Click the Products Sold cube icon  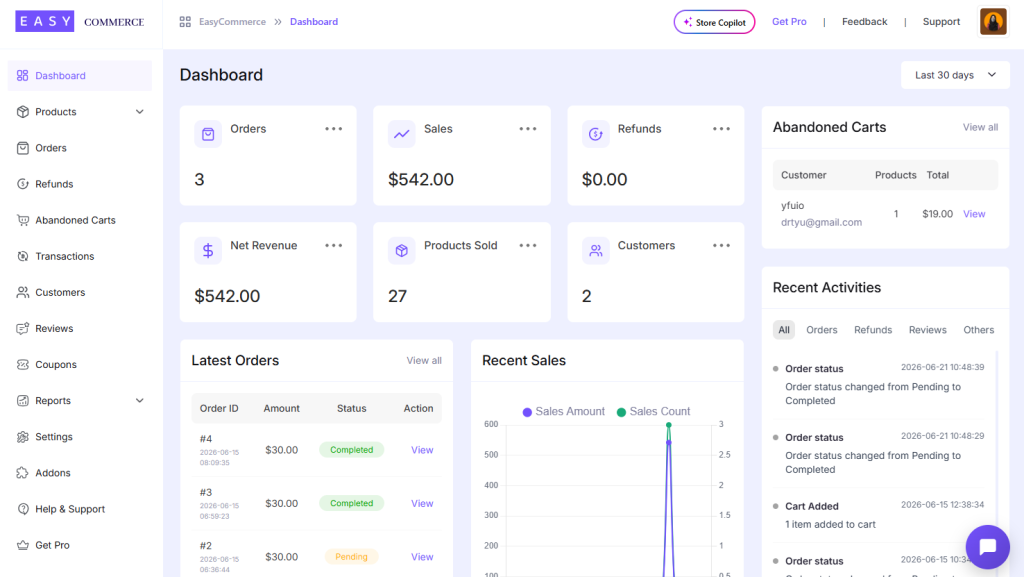pyautogui.click(x=402, y=251)
